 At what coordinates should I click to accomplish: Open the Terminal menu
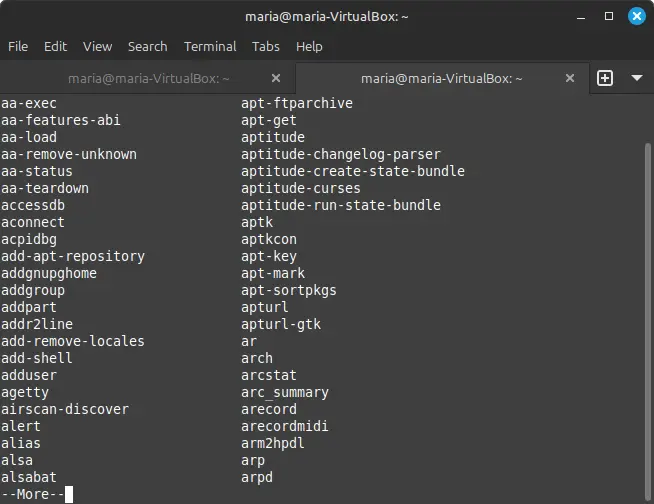click(x=210, y=46)
